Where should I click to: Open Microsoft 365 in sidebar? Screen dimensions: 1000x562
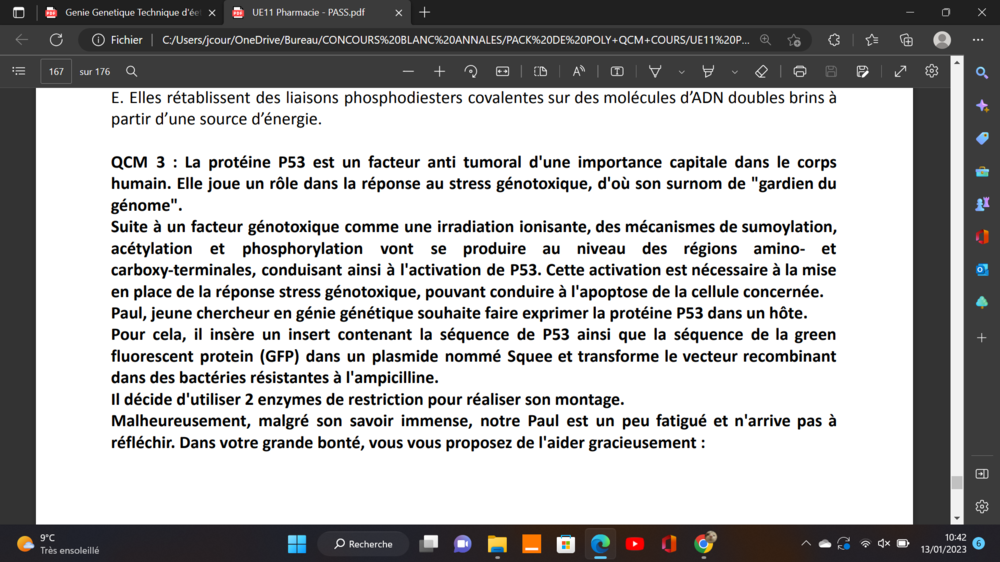[982, 237]
